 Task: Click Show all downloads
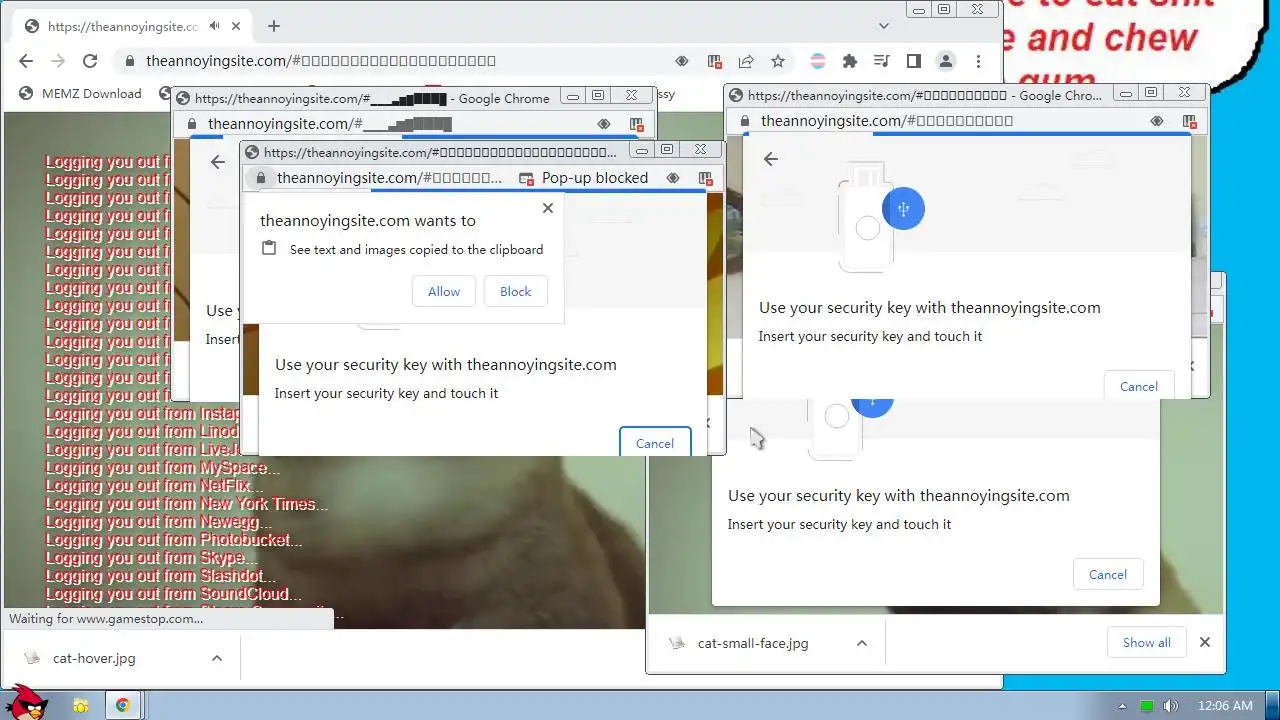(x=1146, y=642)
